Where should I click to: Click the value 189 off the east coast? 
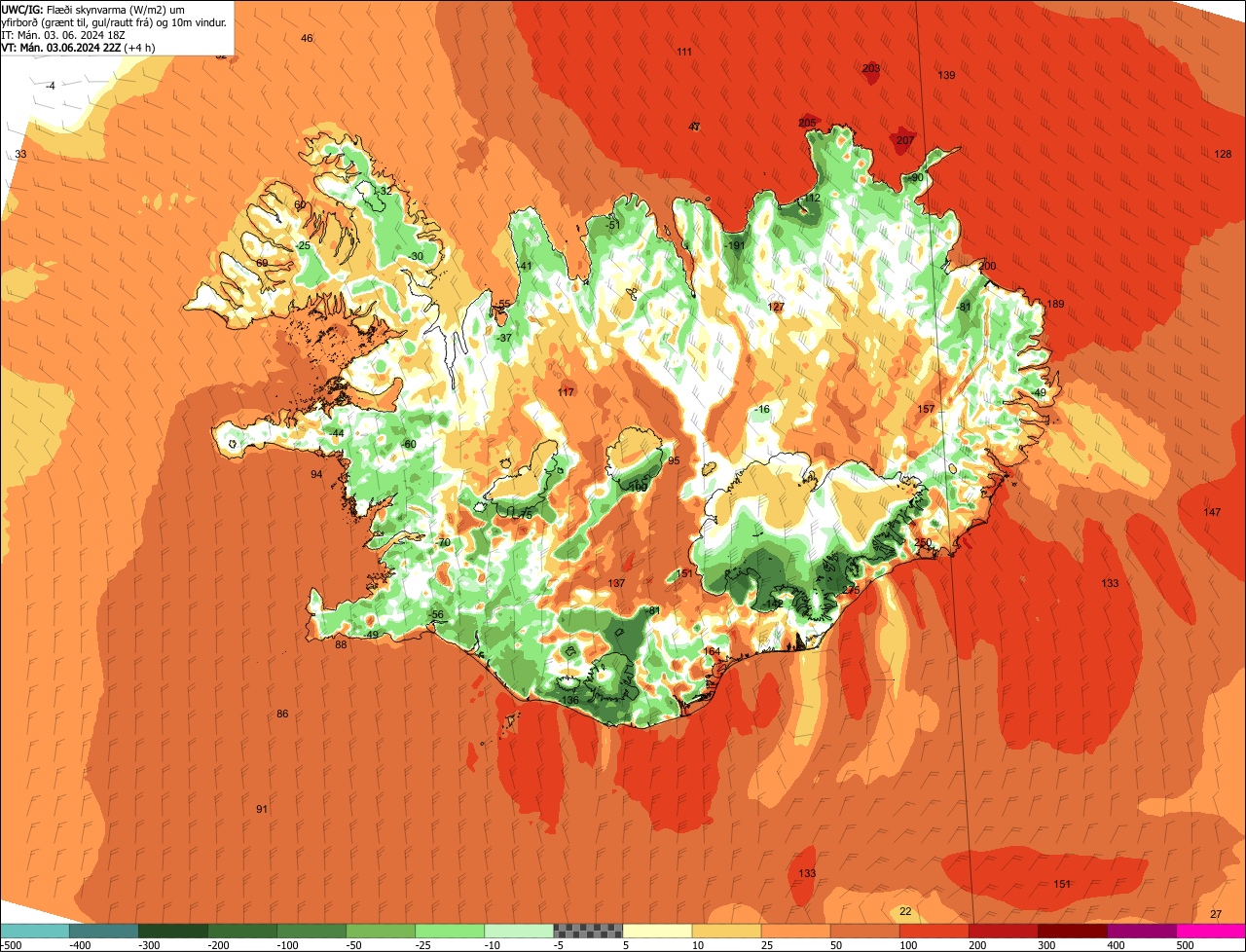click(x=1055, y=305)
